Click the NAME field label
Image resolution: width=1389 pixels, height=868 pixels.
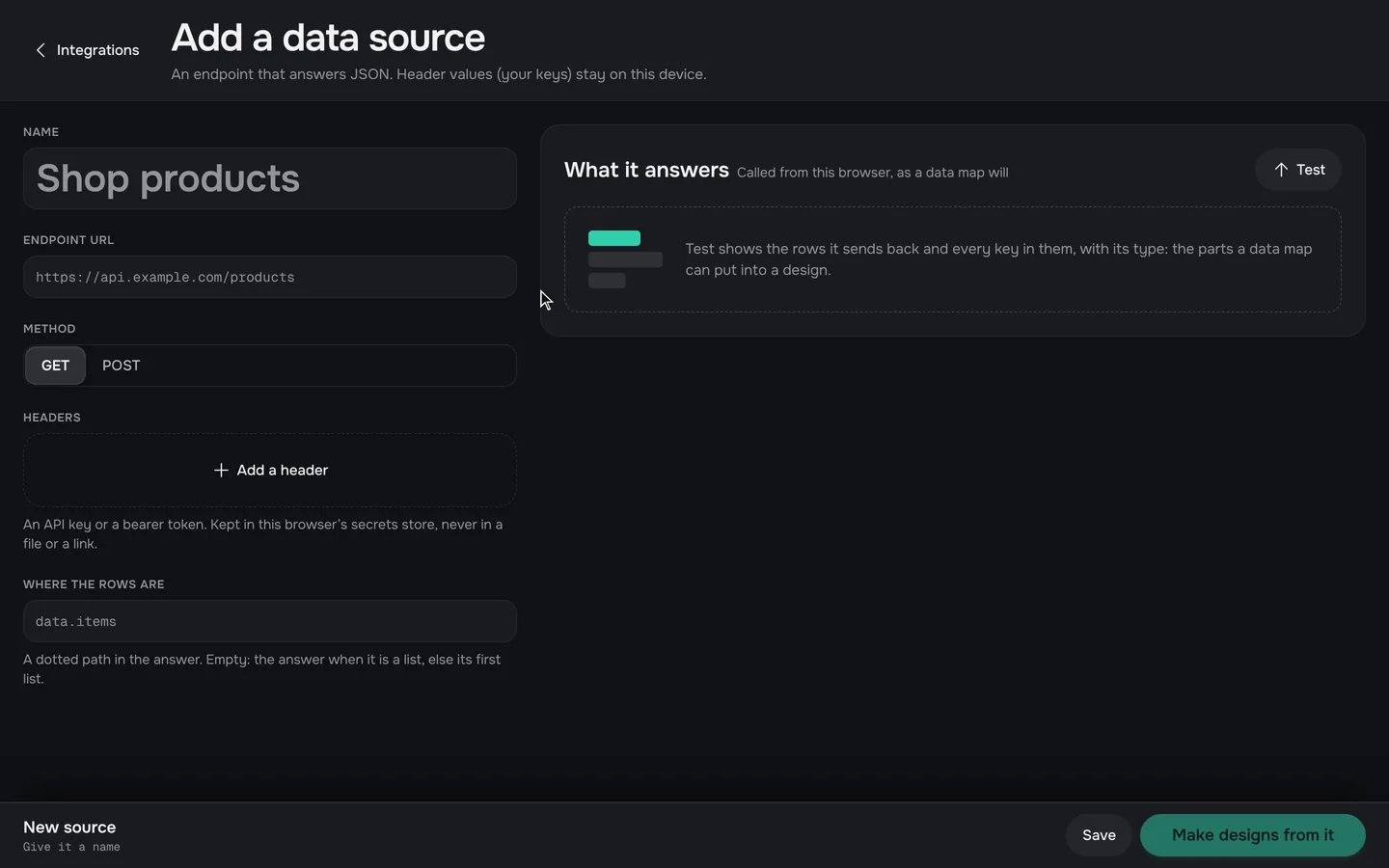point(41,132)
